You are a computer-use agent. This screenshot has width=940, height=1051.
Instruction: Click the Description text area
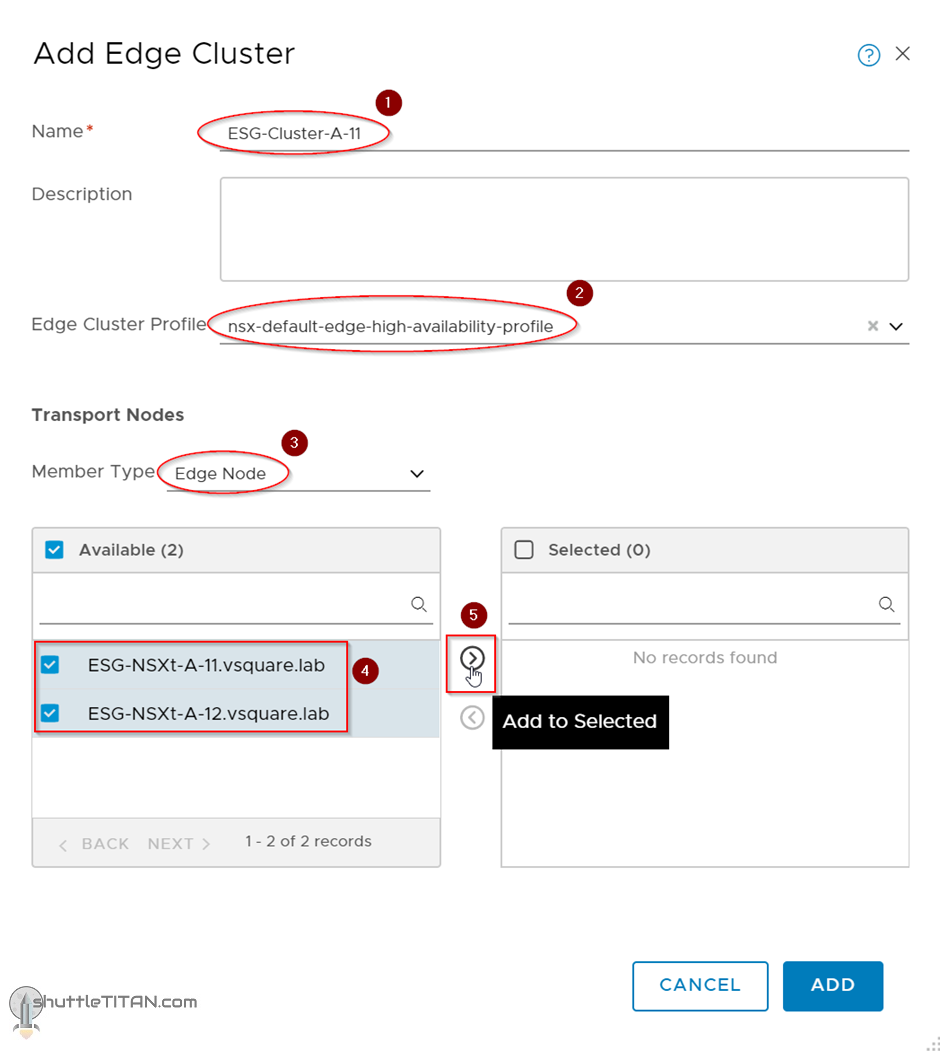point(564,229)
